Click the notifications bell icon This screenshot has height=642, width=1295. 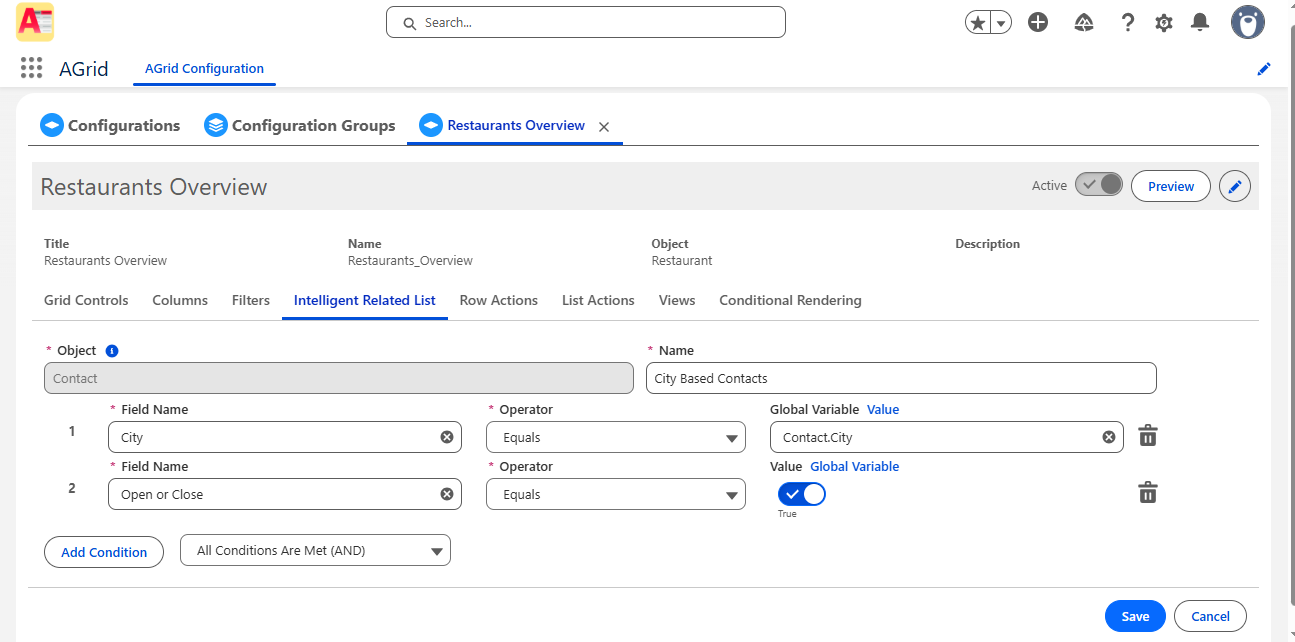point(1200,22)
